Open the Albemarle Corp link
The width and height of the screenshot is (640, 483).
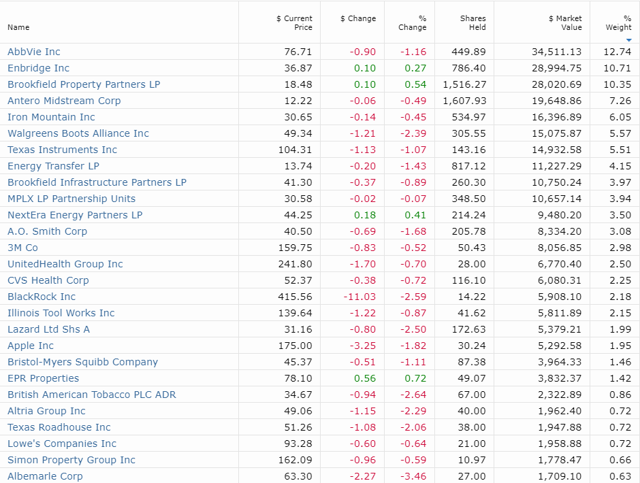point(45,476)
